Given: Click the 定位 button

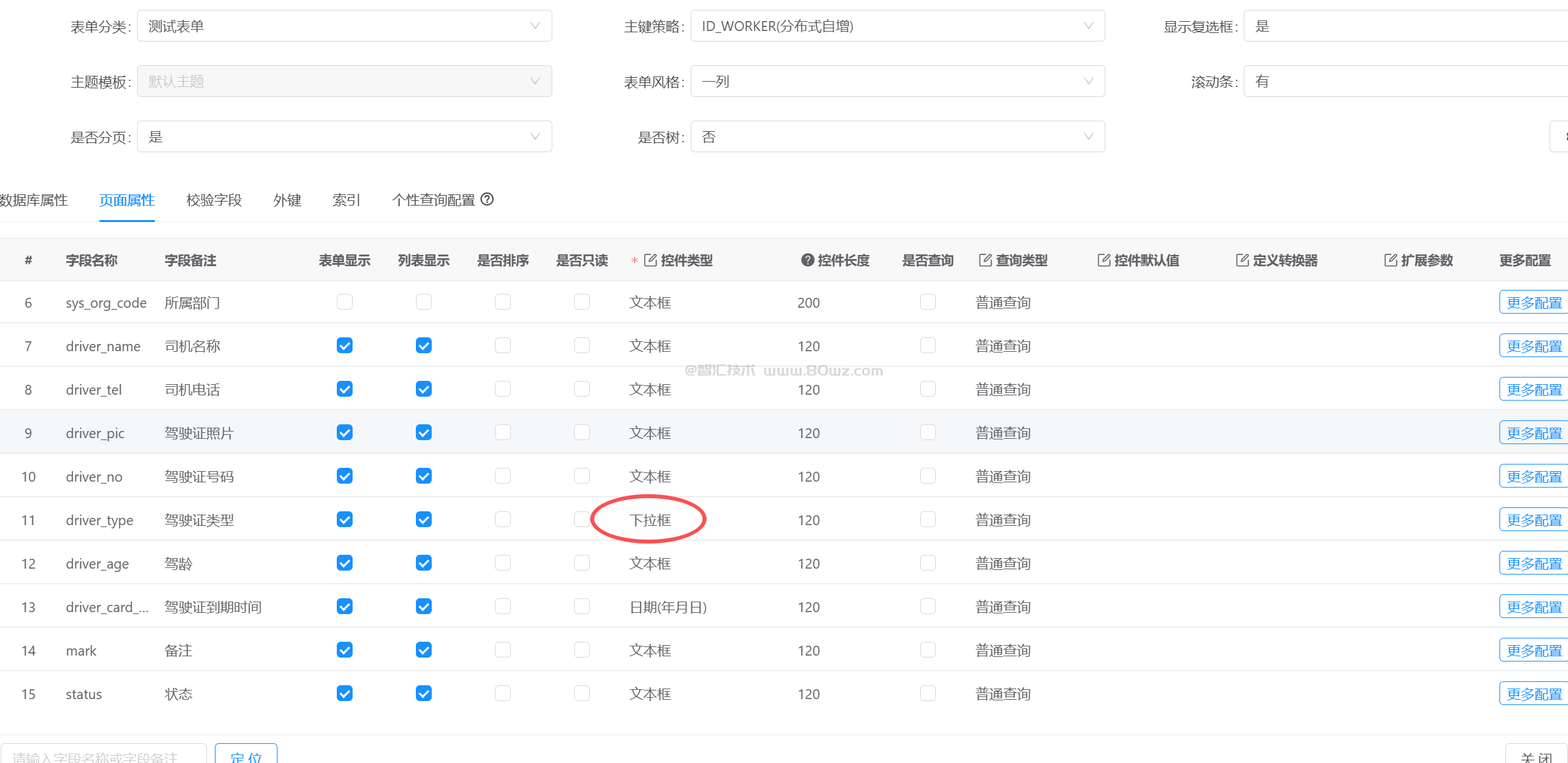Looking at the screenshot, I should pos(246,754).
